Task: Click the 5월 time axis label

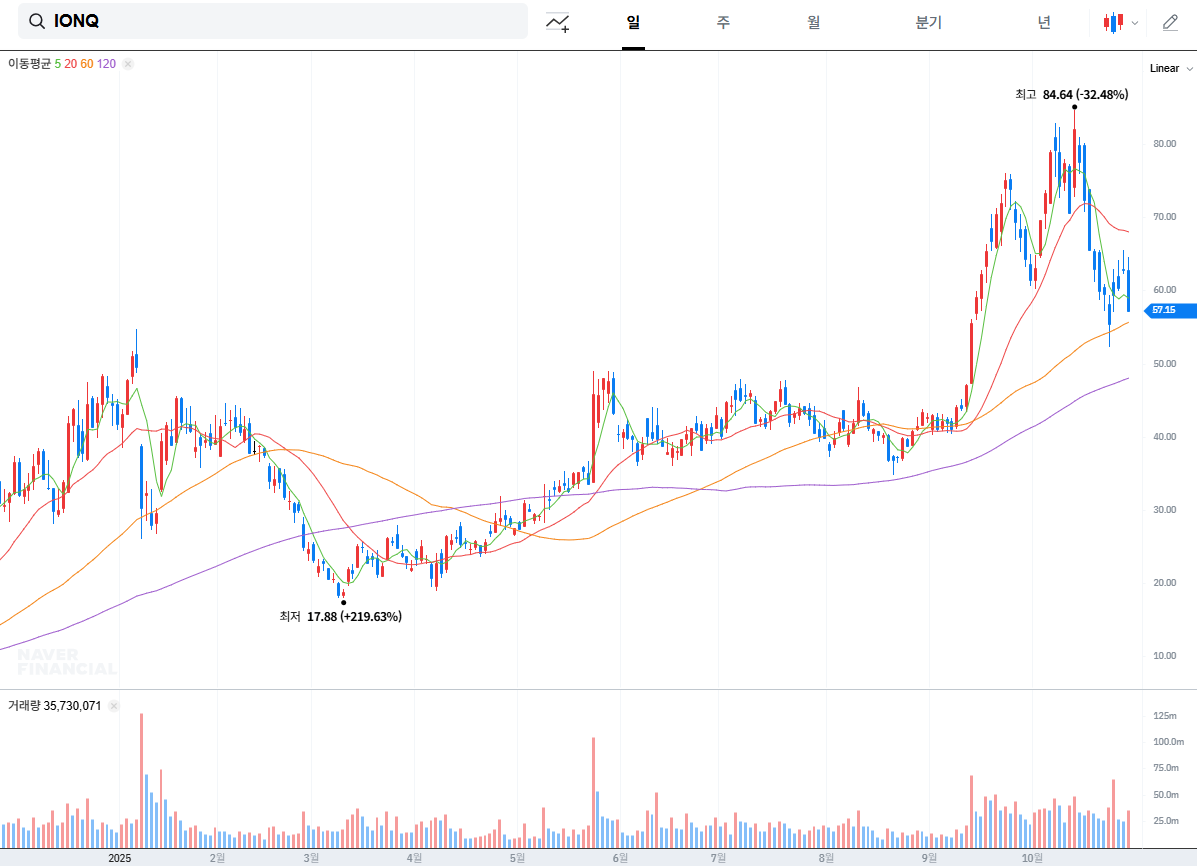Action: tap(518, 858)
